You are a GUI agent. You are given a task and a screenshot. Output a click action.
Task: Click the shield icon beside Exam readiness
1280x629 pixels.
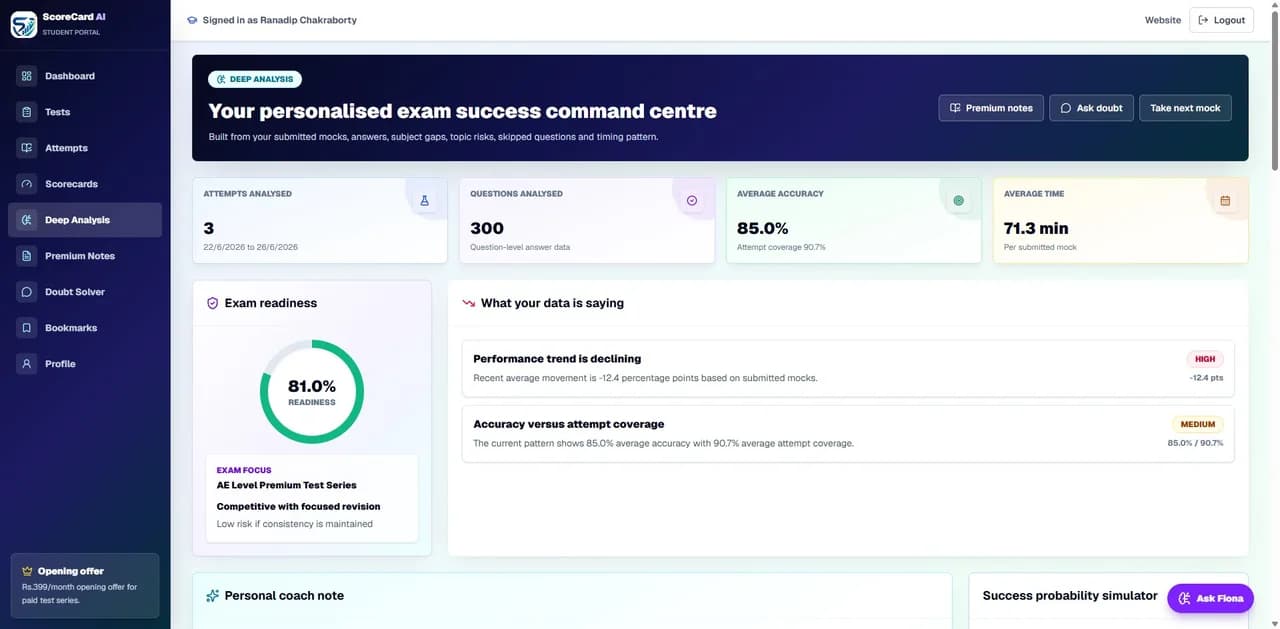coord(212,303)
